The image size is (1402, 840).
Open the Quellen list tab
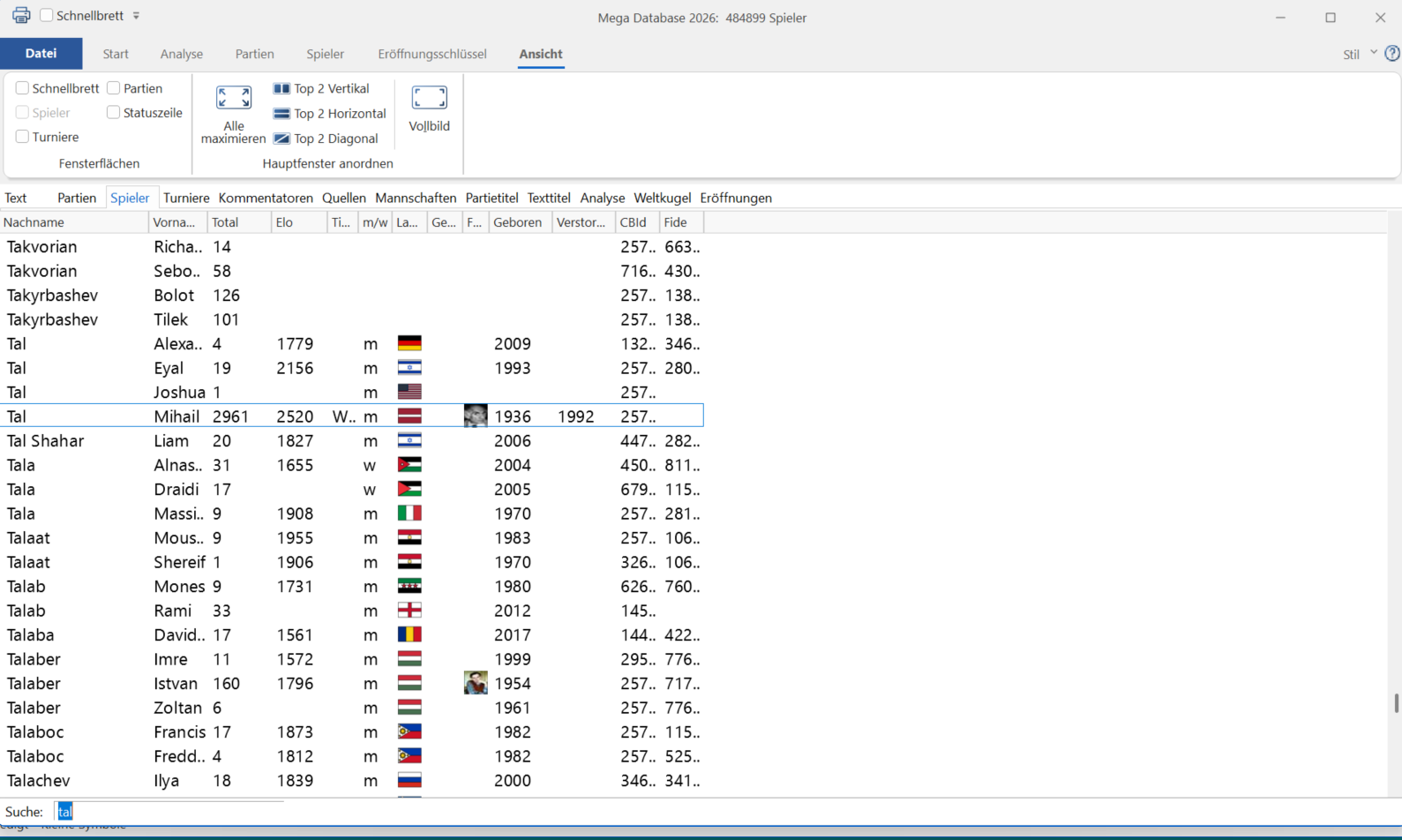(x=344, y=198)
